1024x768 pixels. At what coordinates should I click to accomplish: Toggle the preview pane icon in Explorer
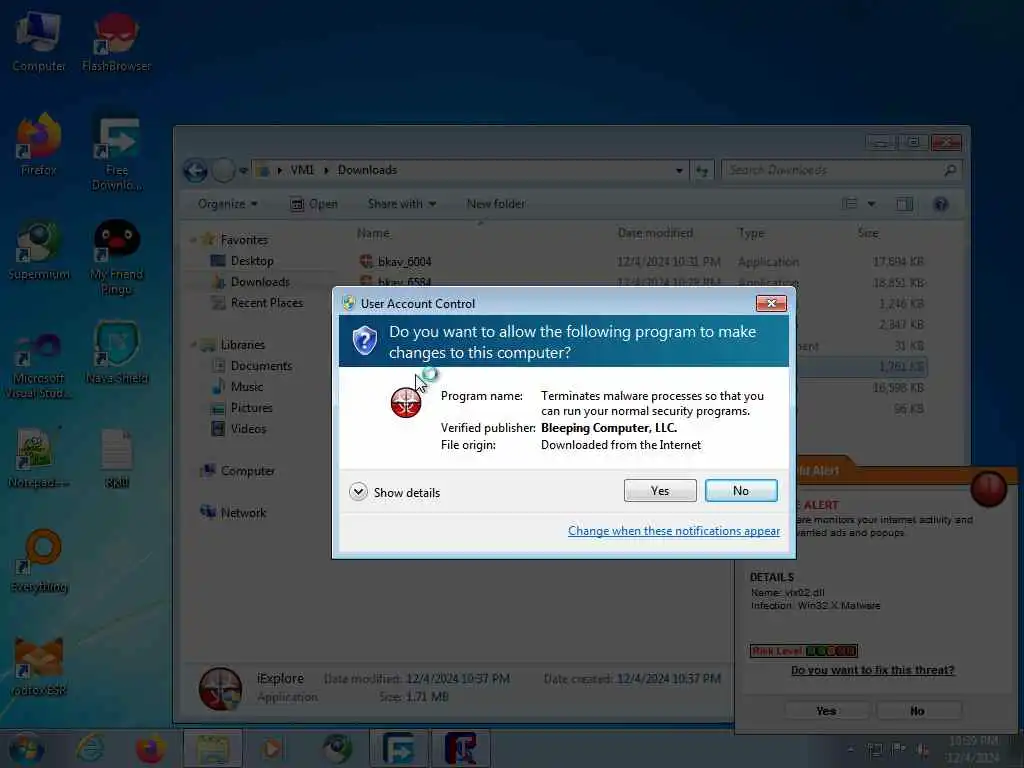point(904,204)
